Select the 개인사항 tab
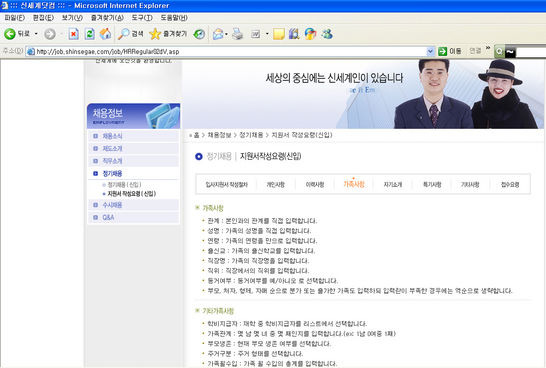 click(x=275, y=185)
